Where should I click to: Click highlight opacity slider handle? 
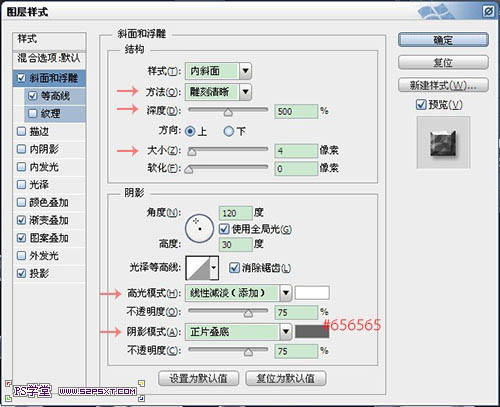tap(248, 313)
